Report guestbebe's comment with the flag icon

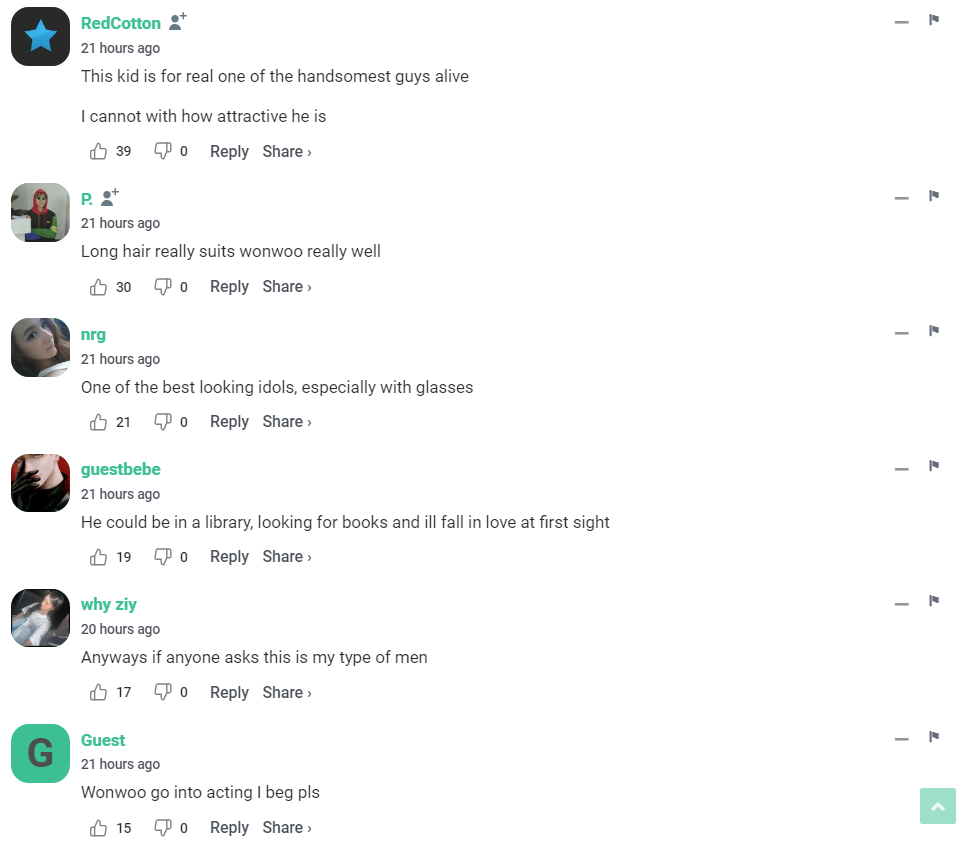pos(934,466)
